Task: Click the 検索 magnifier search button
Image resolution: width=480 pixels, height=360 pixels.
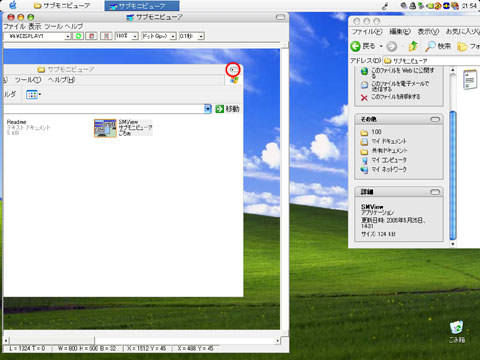Action: tap(438, 46)
